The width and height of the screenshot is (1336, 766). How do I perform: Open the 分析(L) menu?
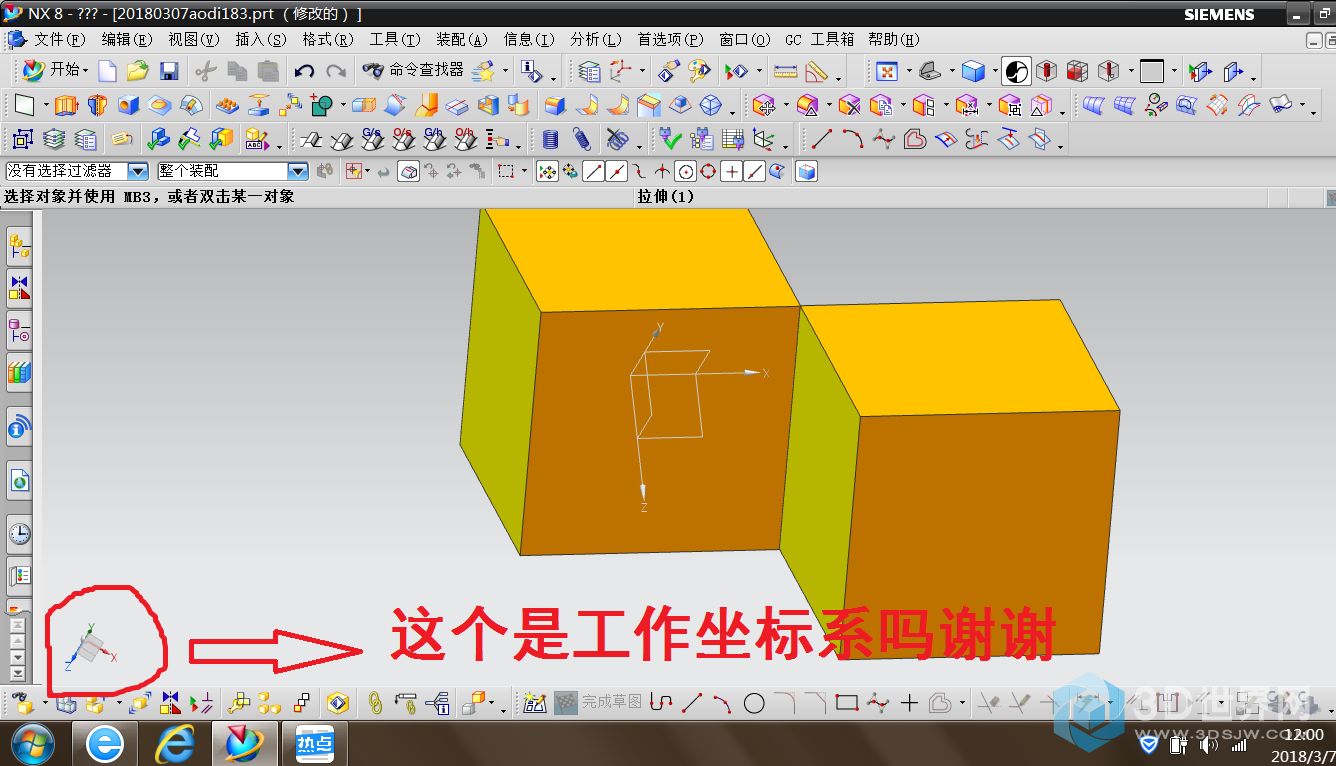pyautogui.click(x=596, y=40)
